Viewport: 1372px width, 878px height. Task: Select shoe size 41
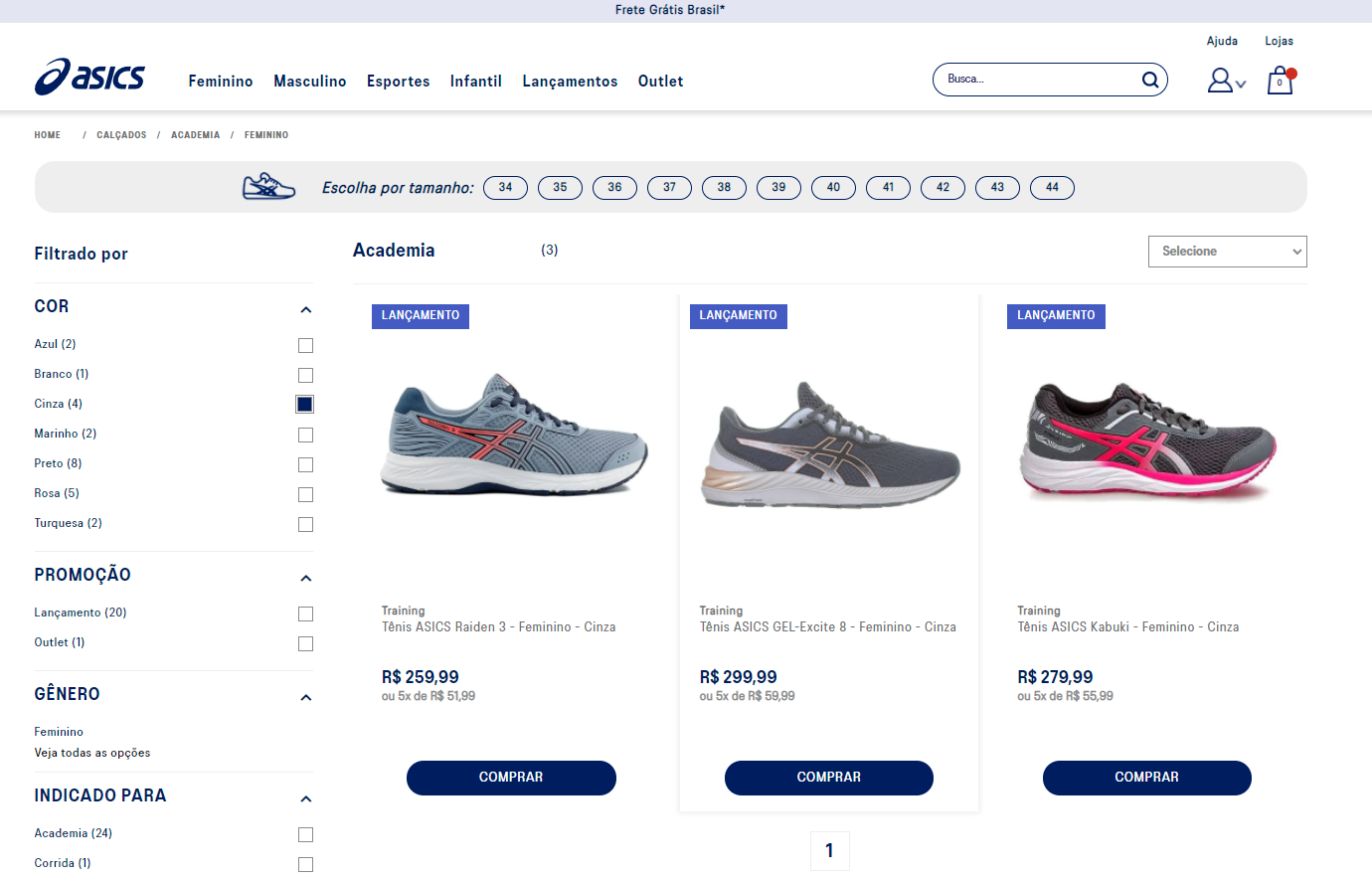pyautogui.click(x=888, y=187)
